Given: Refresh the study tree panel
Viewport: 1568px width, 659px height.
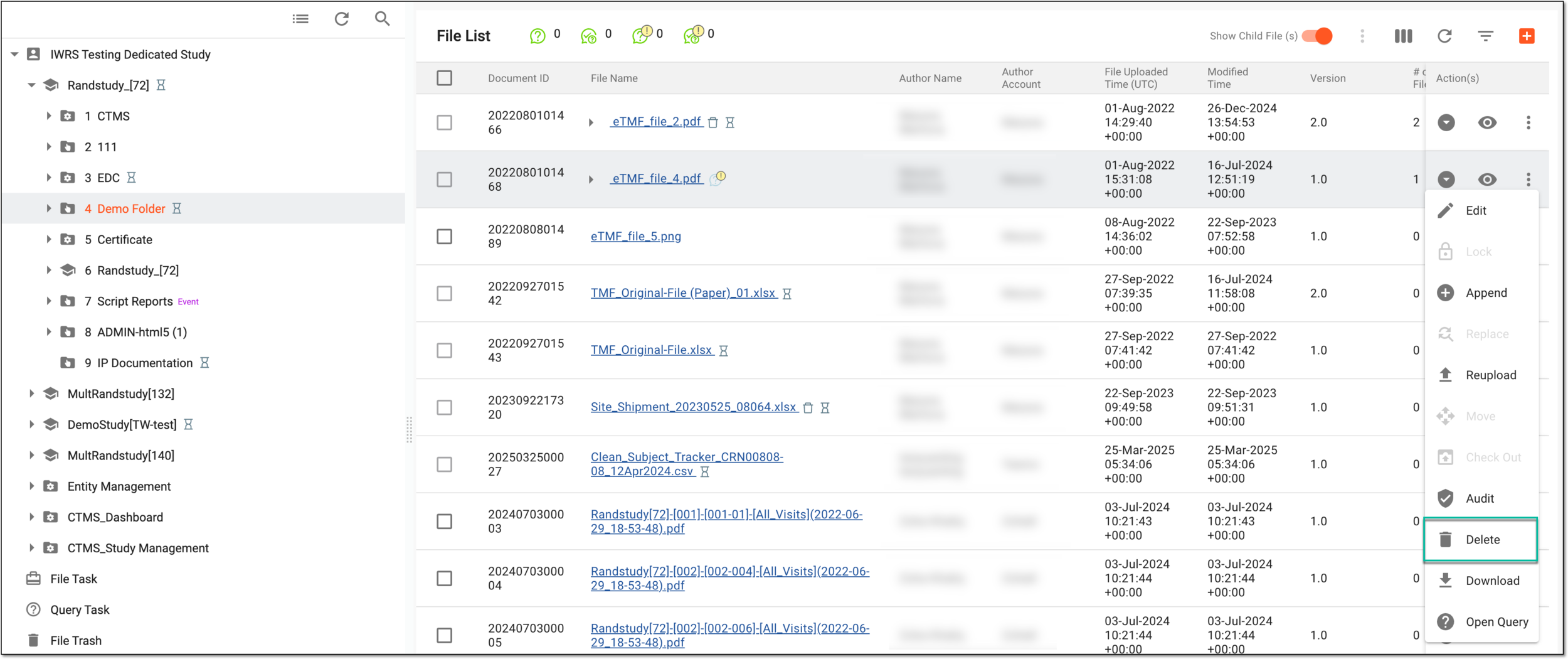Looking at the screenshot, I should click(x=342, y=19).
